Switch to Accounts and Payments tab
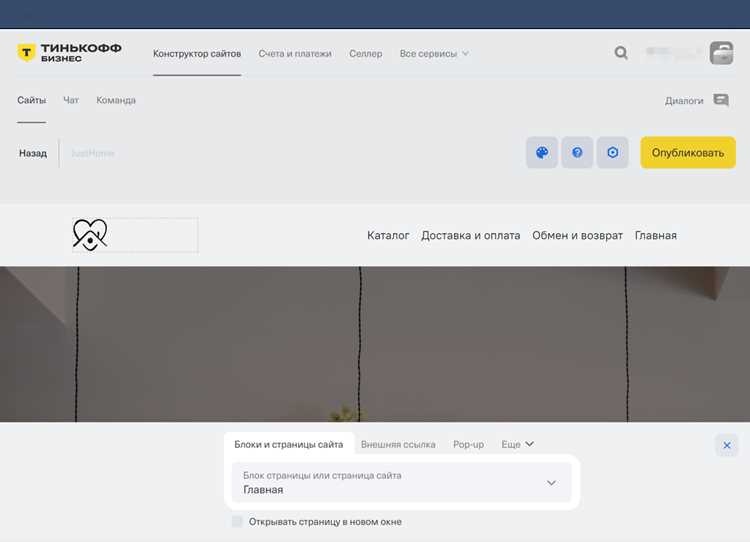 (x=295, y=54)
